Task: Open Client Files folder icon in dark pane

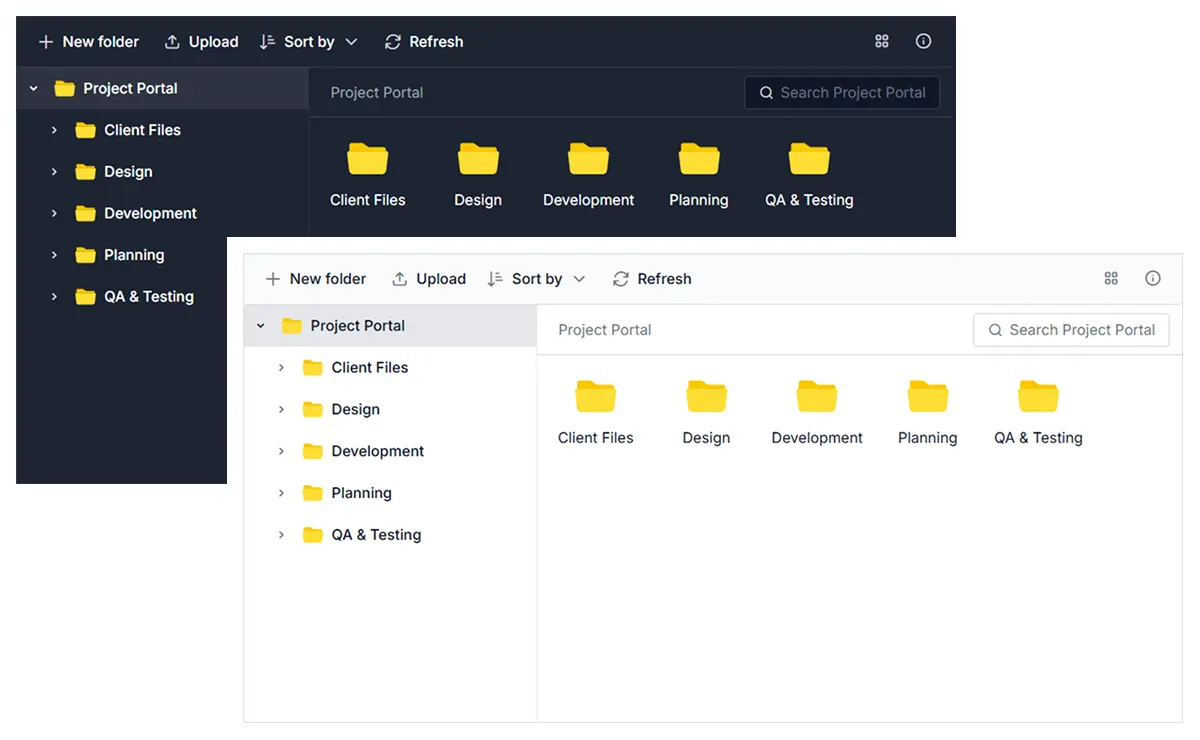Action: pos(368,159)
